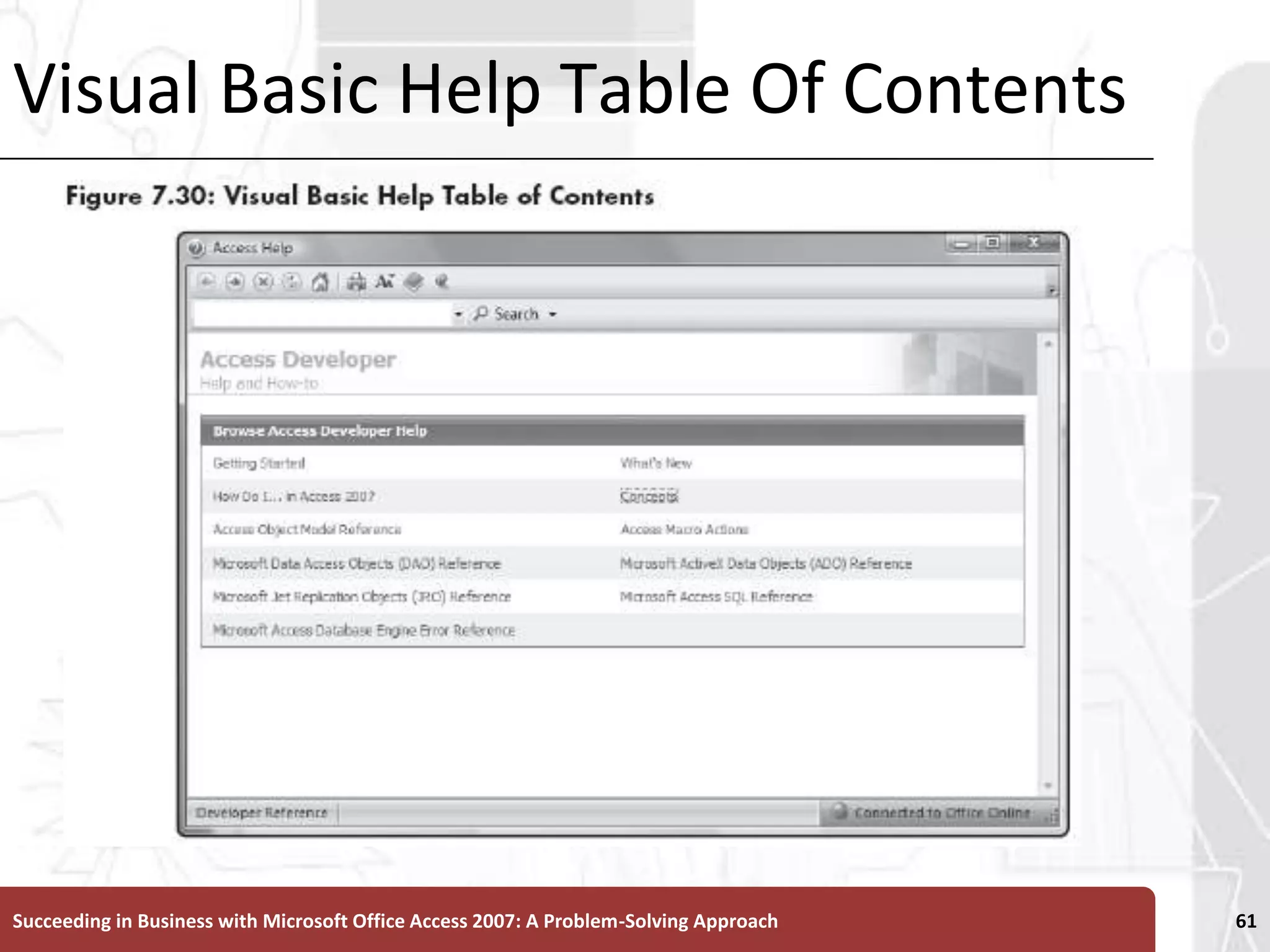
Task: Click Developer Reference in the status bar
Action: [x=261, y=813]
